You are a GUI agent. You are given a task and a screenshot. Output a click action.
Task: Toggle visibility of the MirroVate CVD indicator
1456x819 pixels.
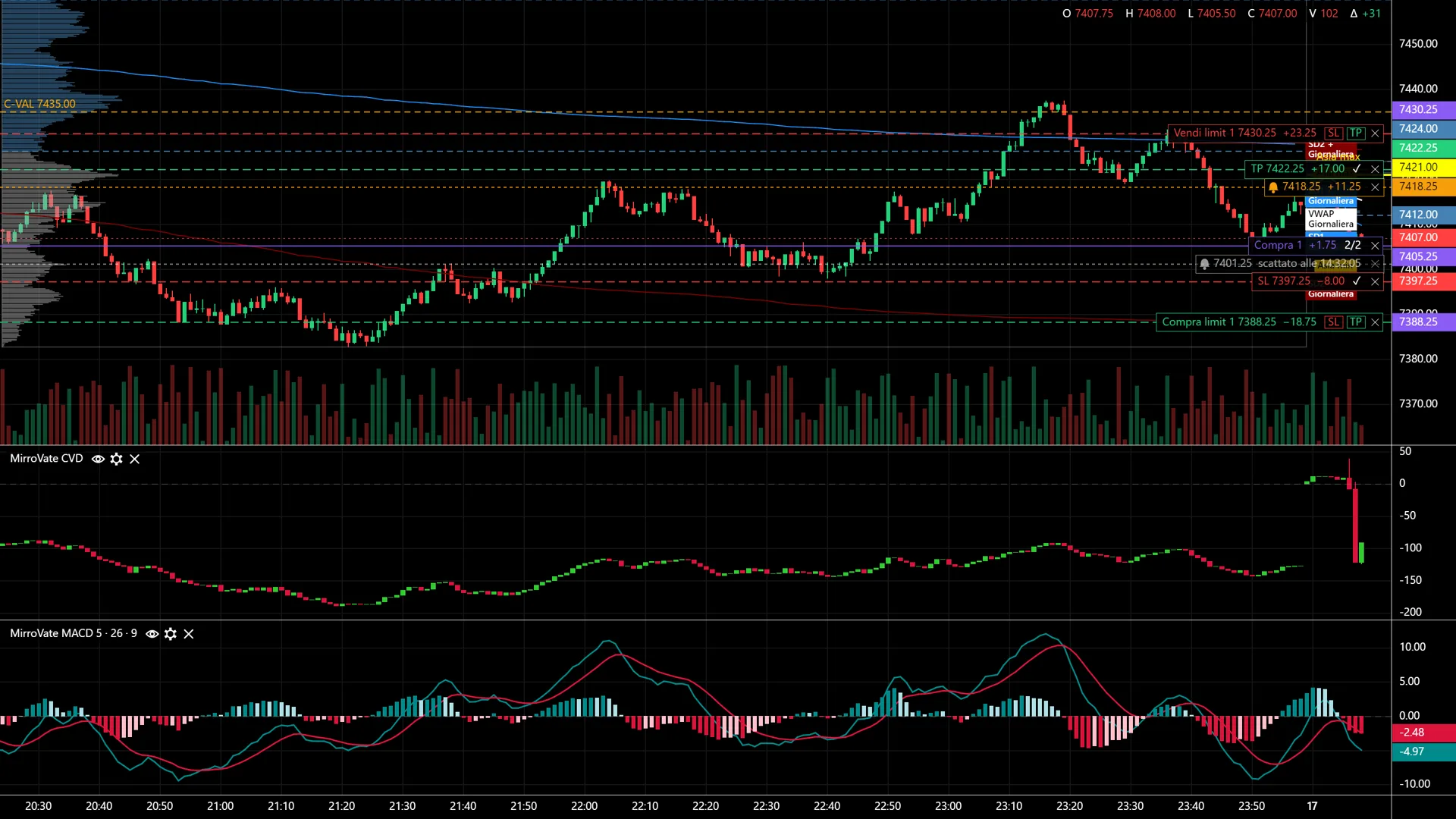[x=98, y=459]
